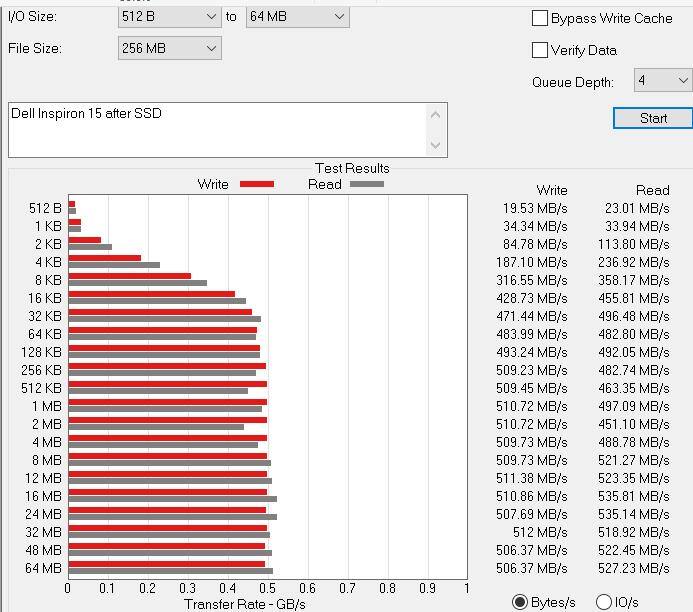693x612 pixels.
Task: Enable the Bypass Write Cache checkbox
Action: click(x=540, y=18)
